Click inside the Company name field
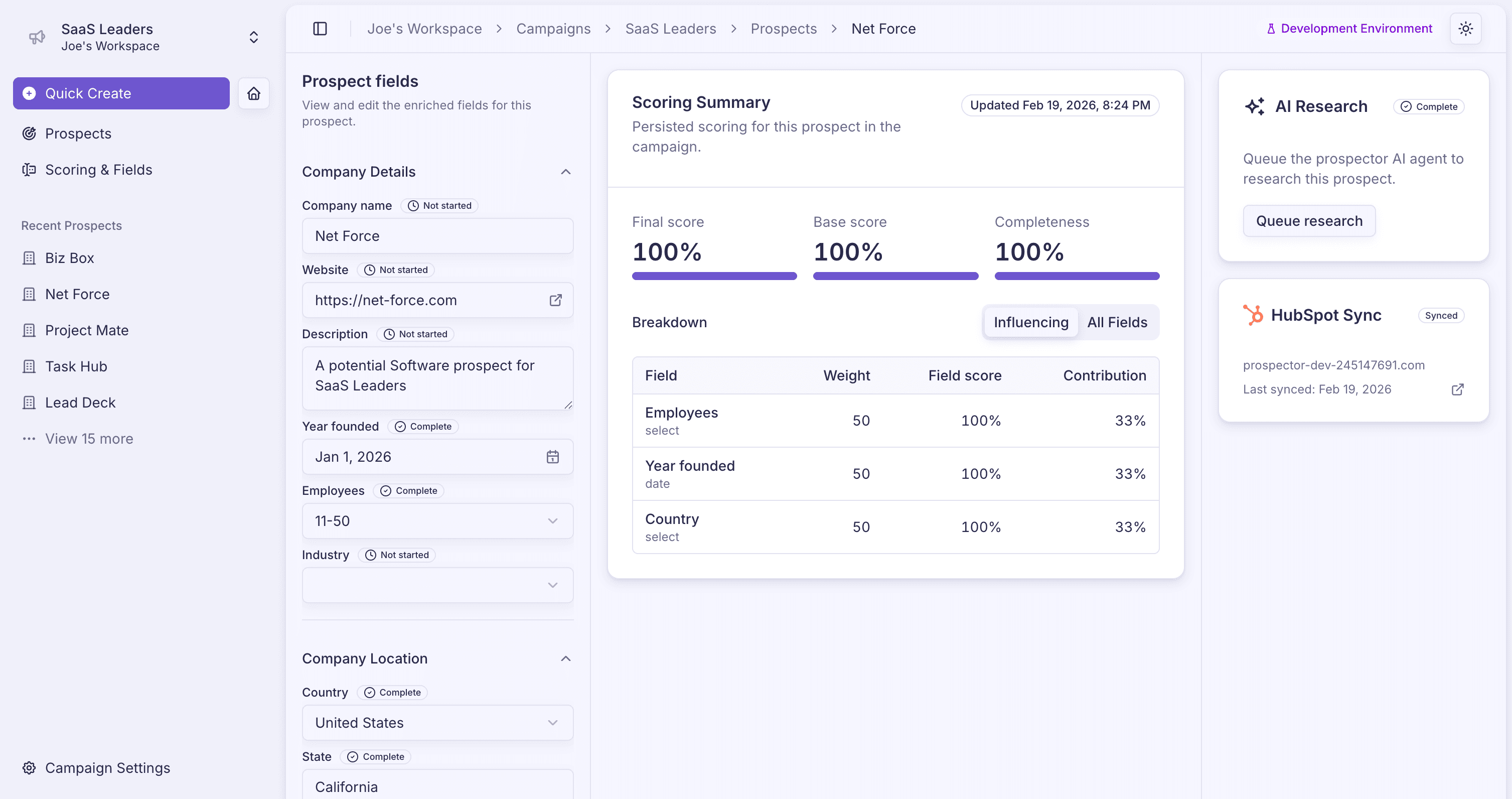 pyautogui.click(x=437, y=235)
